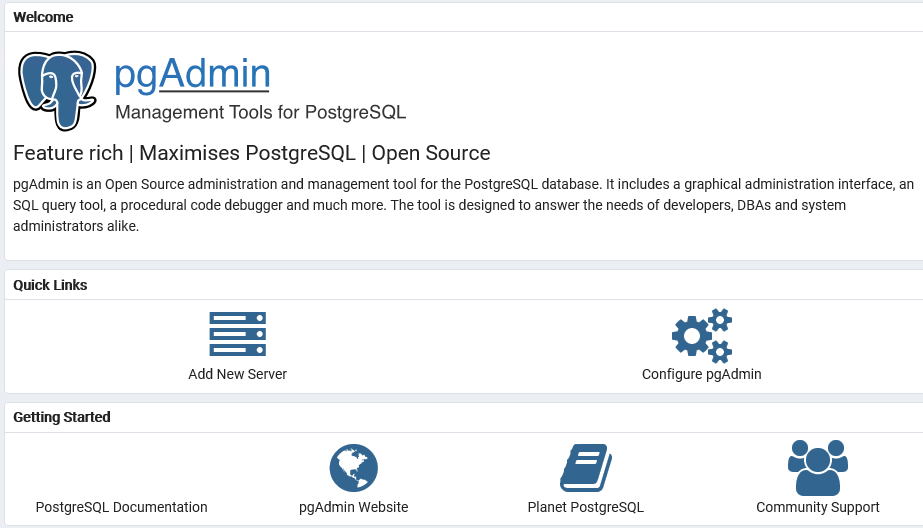Open the PostgreSQL Documentation link
This screenshot has height=528, width=923.
pyautogui.click(x=121, y=507)
